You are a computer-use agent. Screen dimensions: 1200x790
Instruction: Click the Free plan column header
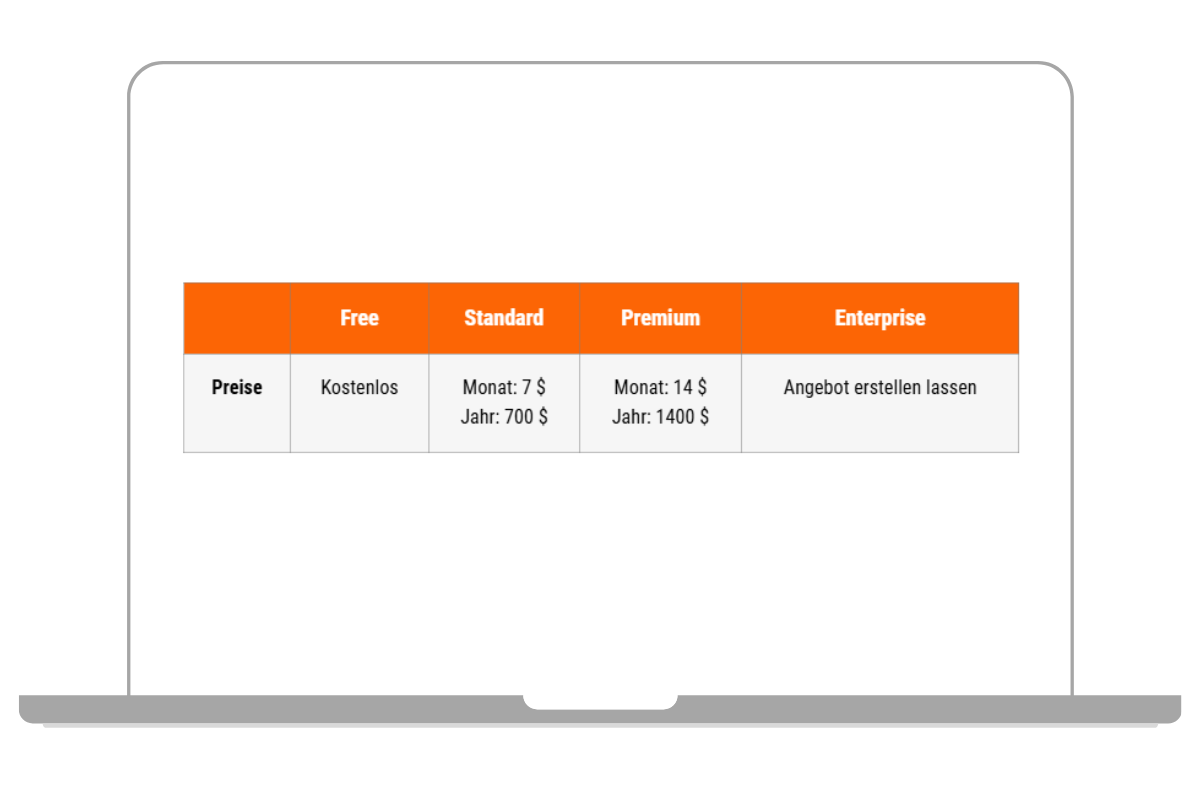tap(359, 318)
